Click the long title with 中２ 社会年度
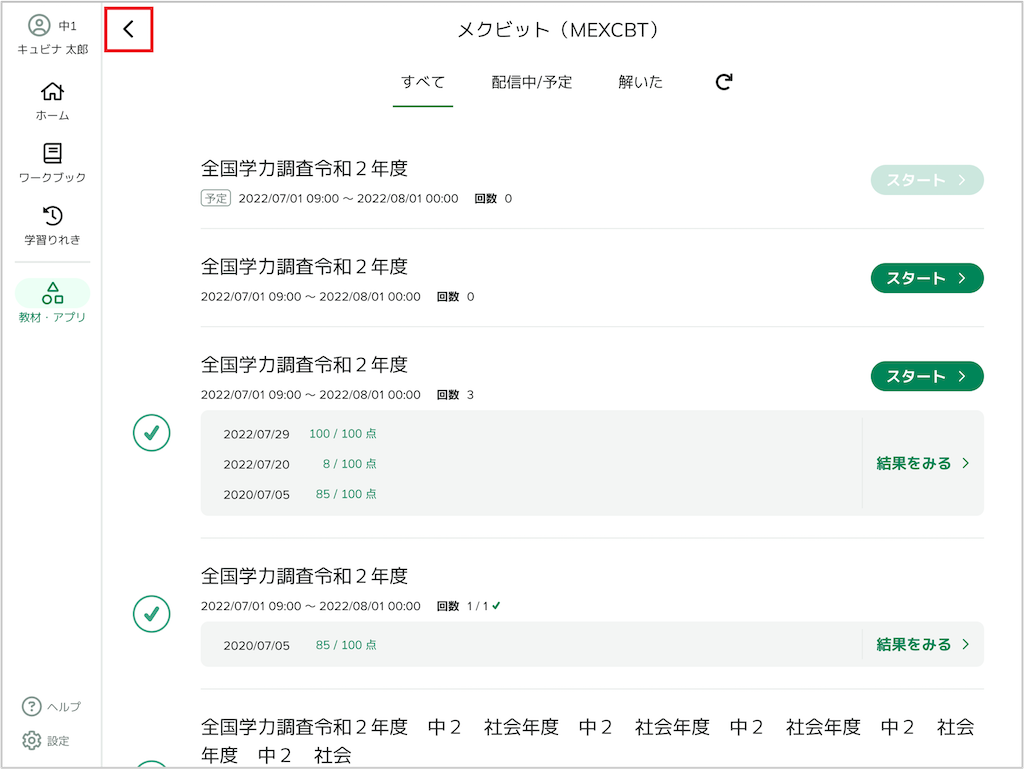Viewport: 1024px width, 769px height. coord(588,740)
